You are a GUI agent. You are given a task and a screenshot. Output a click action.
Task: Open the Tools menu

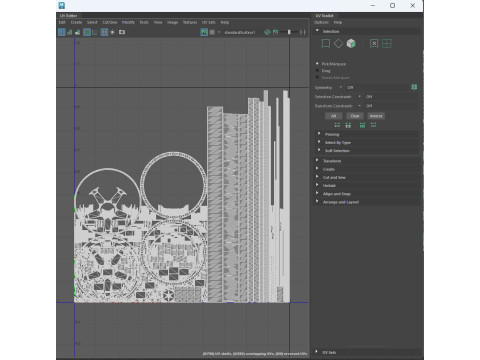[144, 22]
